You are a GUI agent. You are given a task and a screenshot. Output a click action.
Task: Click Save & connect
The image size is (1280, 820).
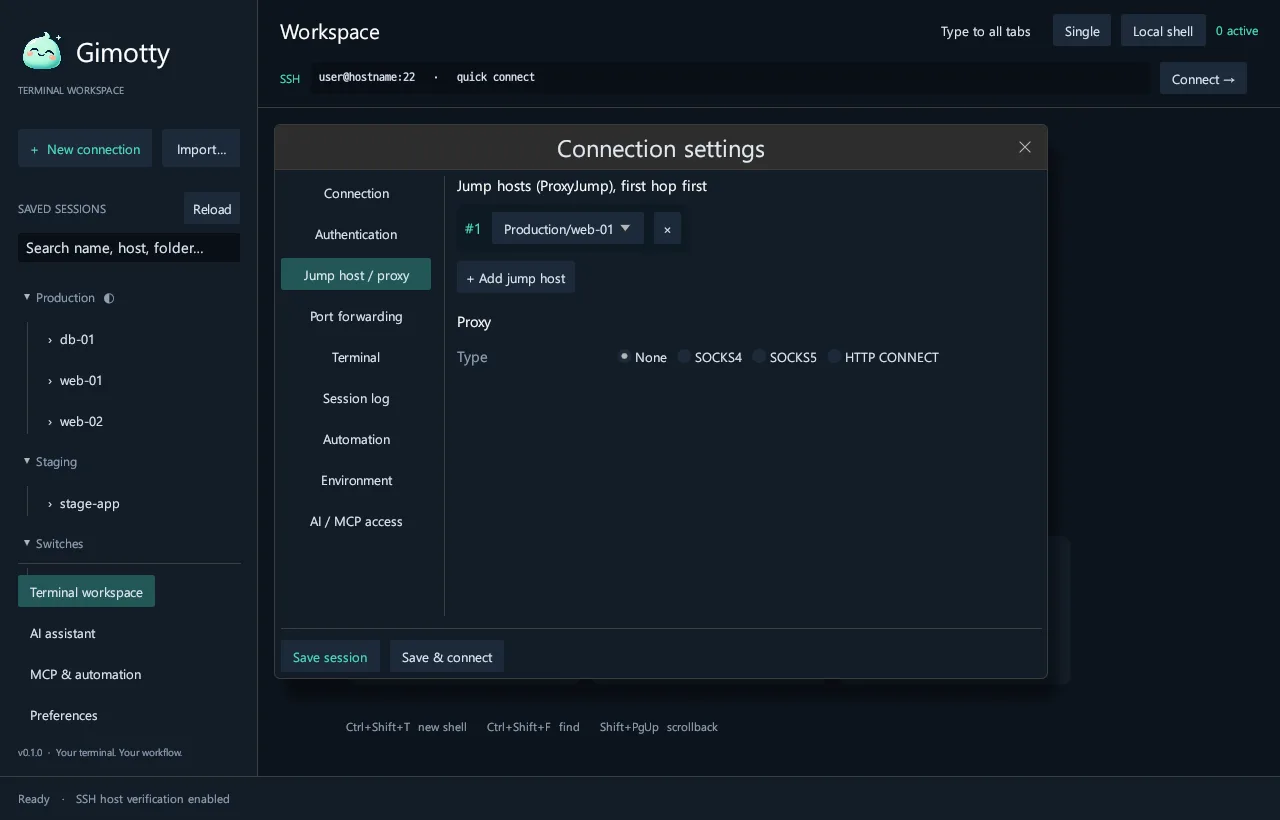tap(447, 657)
